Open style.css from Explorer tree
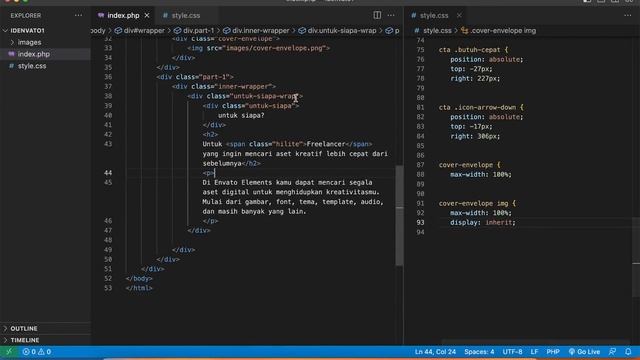This screenshot has width=640, height=360. point(32,66)
